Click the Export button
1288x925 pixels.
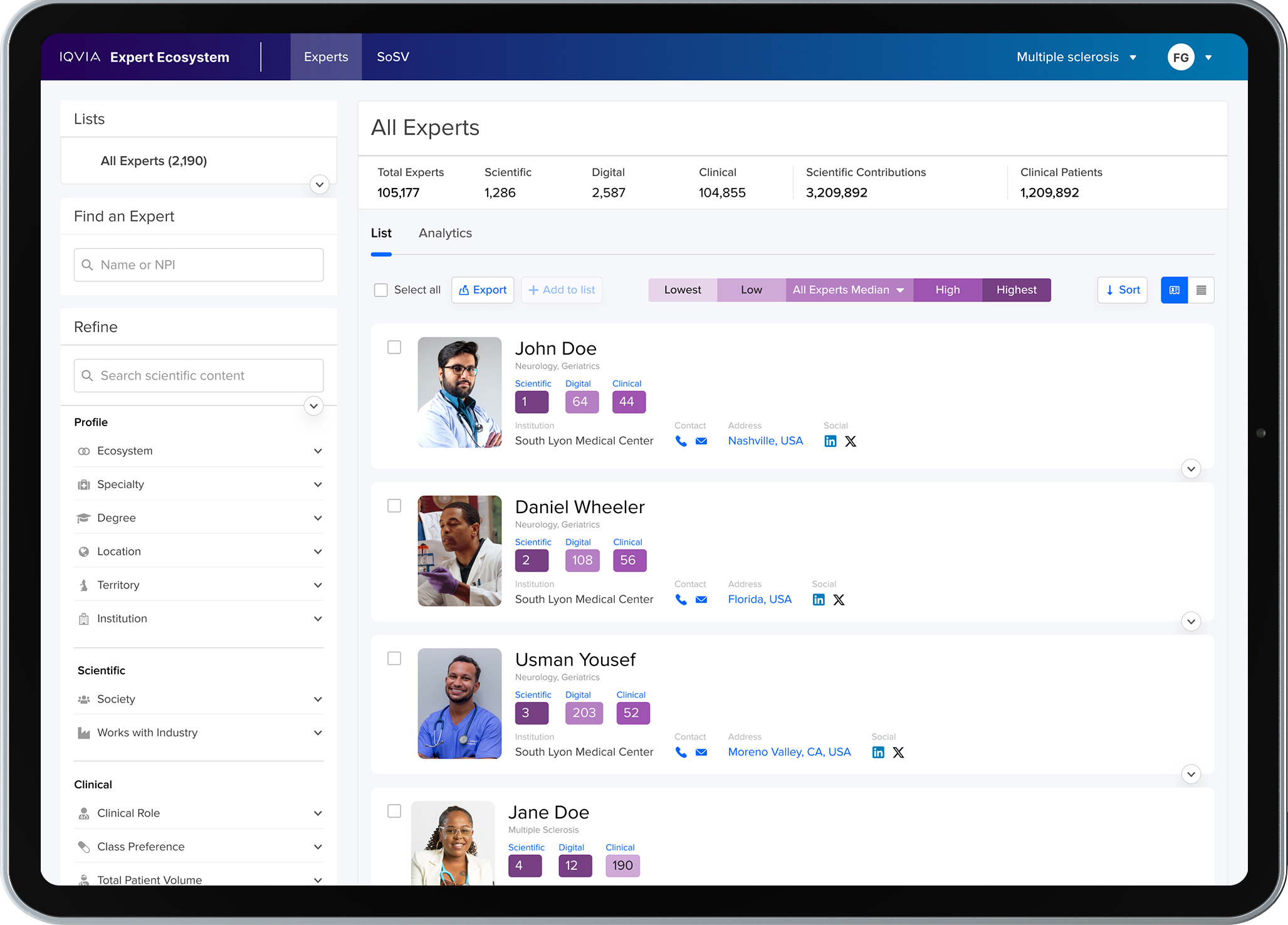[483, 290]
